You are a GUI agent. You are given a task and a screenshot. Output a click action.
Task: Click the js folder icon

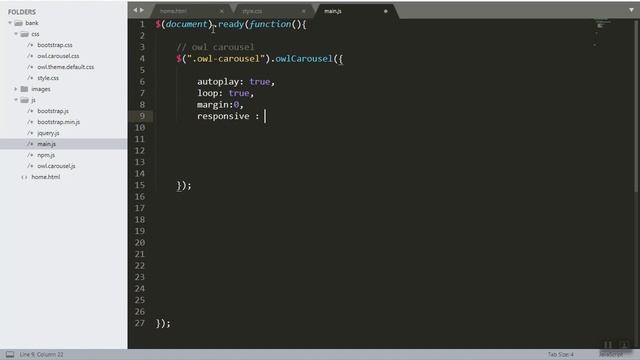(x=24, y=100)
